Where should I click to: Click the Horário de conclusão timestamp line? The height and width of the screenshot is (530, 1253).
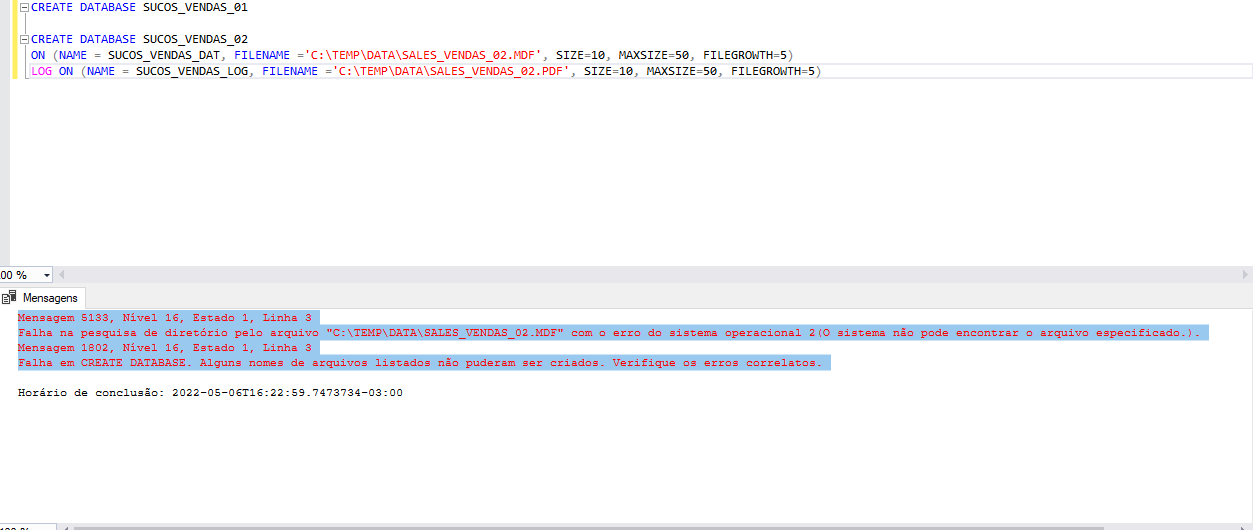point(210,393)
